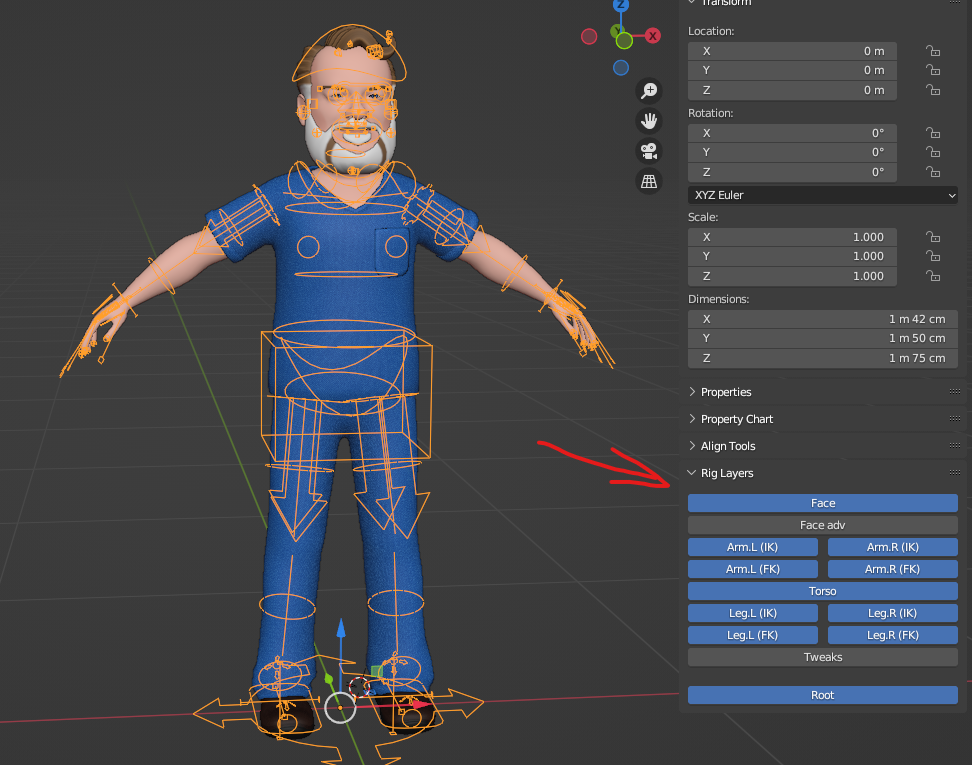The height and width of the screenshot is (765, 972).
Task: Click the Location Z field
Action: pos(792,90)
